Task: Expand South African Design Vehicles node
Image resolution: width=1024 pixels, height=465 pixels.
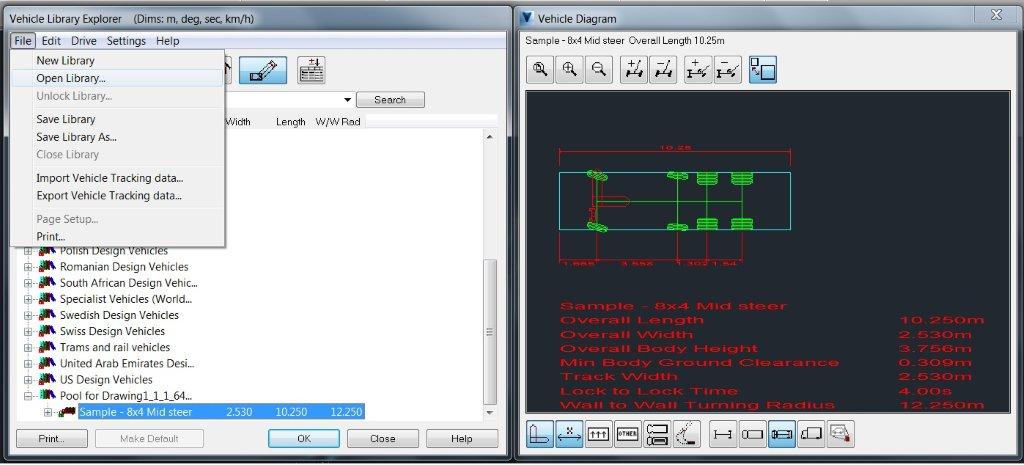Action: 28,283
